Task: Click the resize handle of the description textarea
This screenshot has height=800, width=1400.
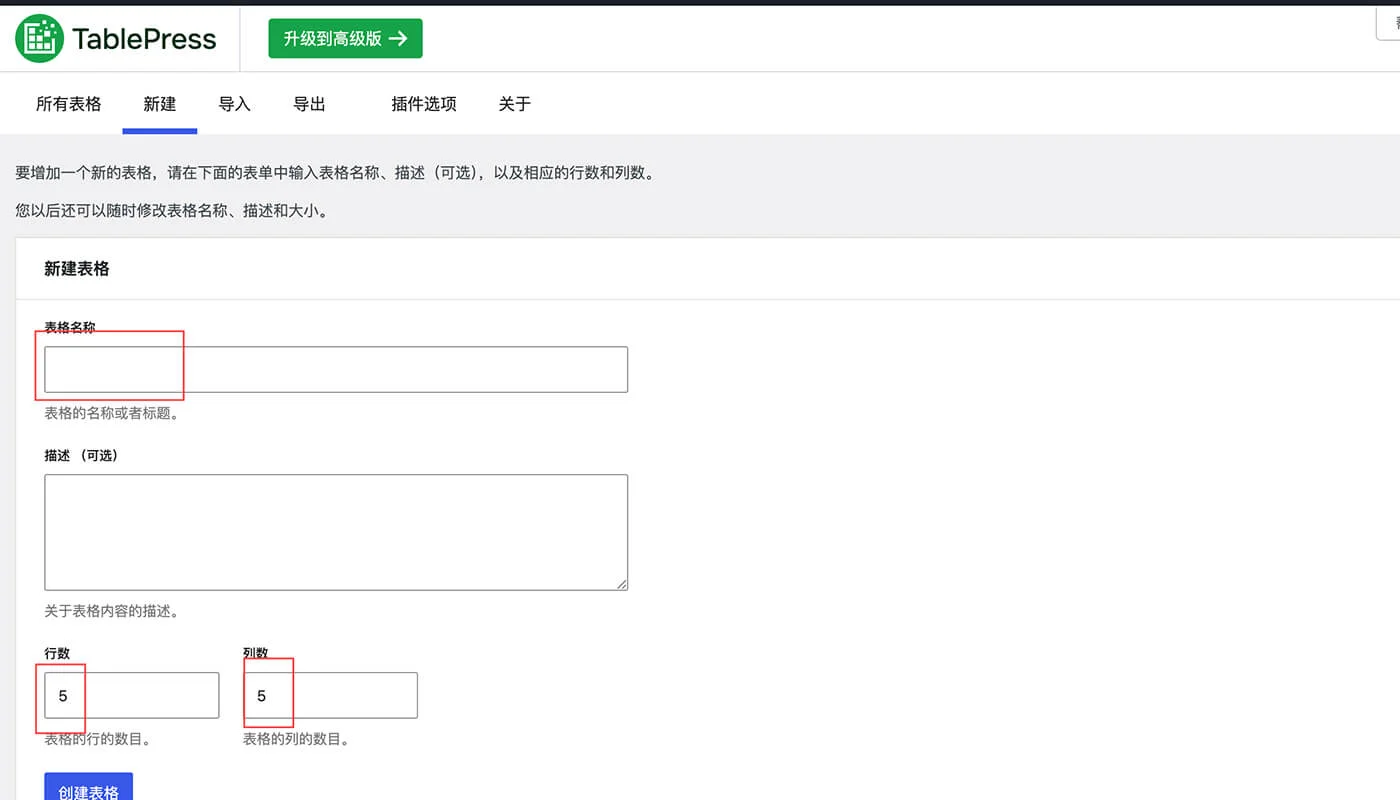Action: 622,584
